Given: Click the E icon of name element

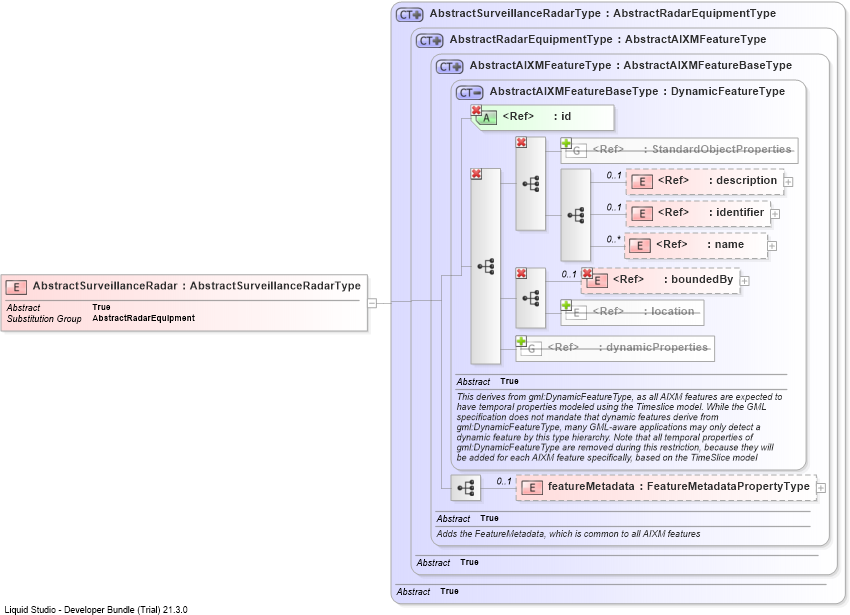Looking at the screenshot, I should (640, 246).
